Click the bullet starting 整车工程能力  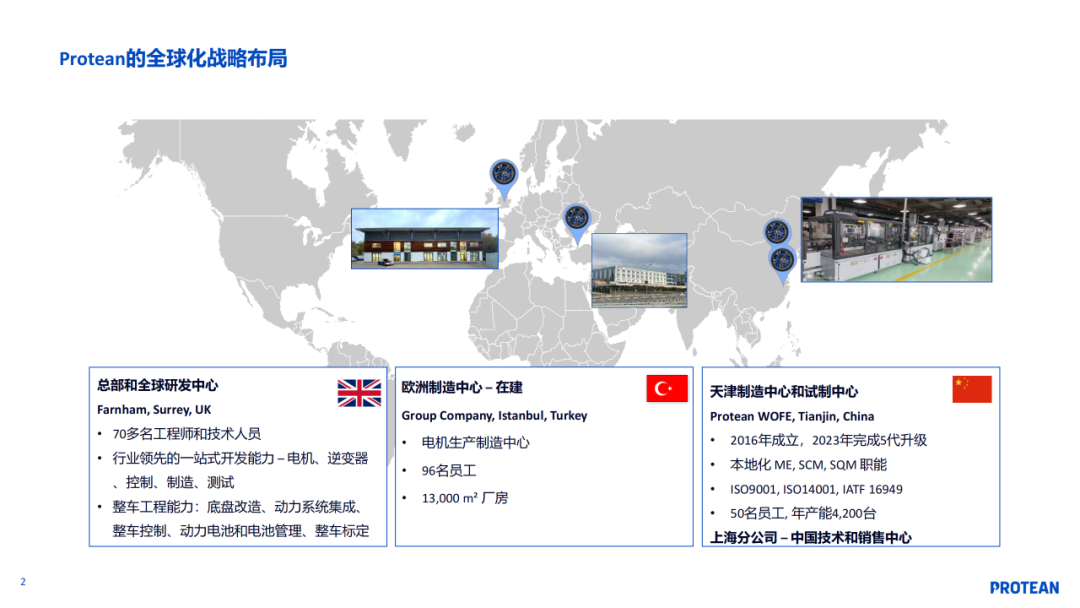[241, 519]
